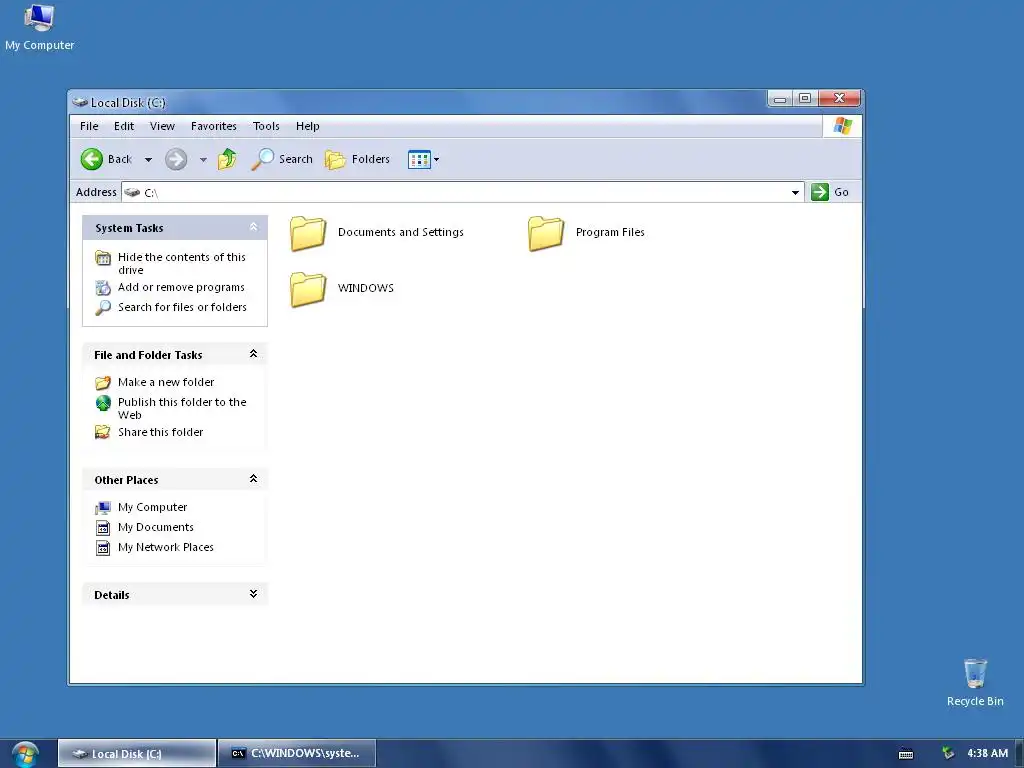Click Add or remove programs link
Viewport: 1024px width, 768px height.
pyautogui.click(x=182, y=287)
